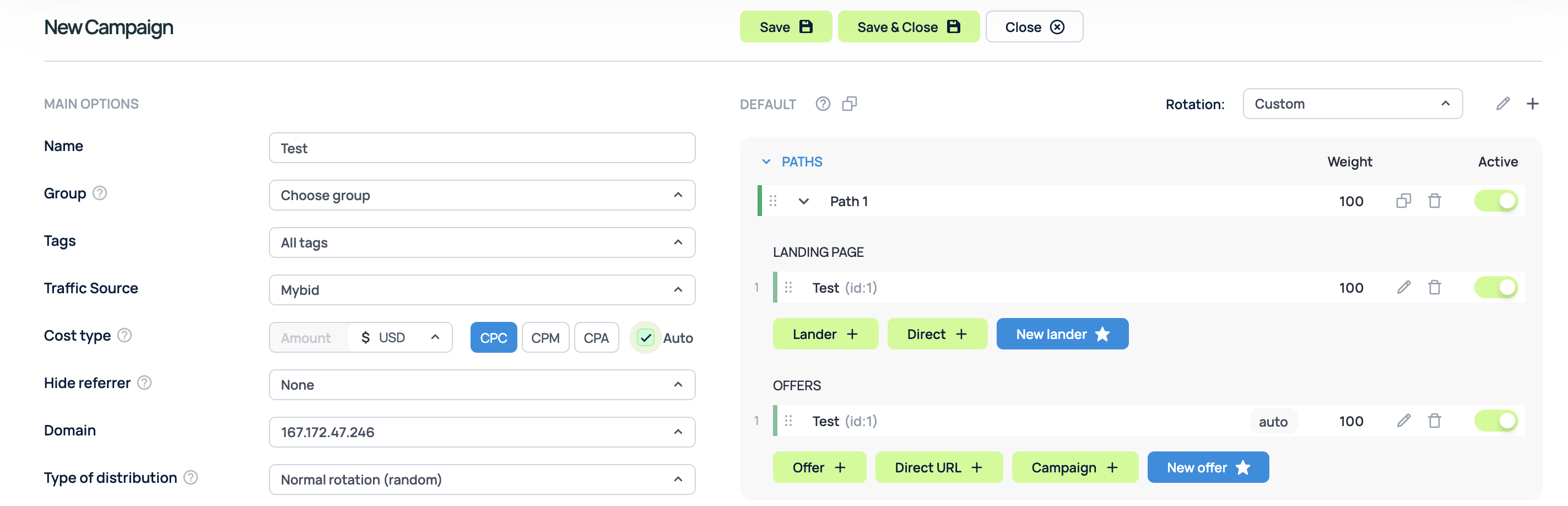1568x506 pixels.
Task: Click the Save & Close button
Action: tap(907, 27)
